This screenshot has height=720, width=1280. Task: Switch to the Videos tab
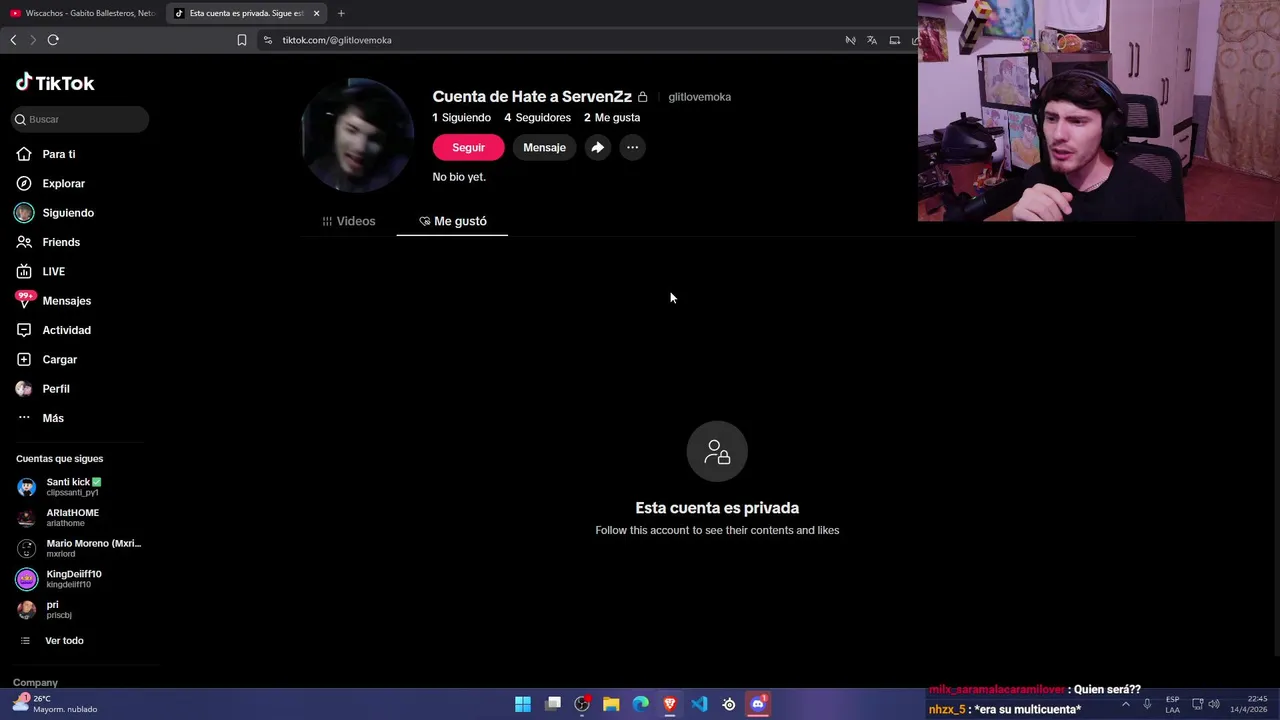[x=349, y=221]
